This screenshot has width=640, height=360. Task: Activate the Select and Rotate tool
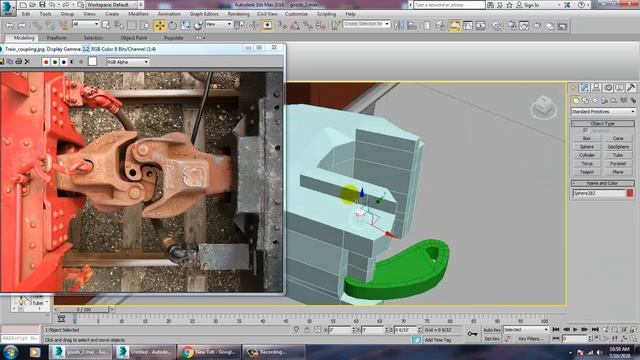172,26
